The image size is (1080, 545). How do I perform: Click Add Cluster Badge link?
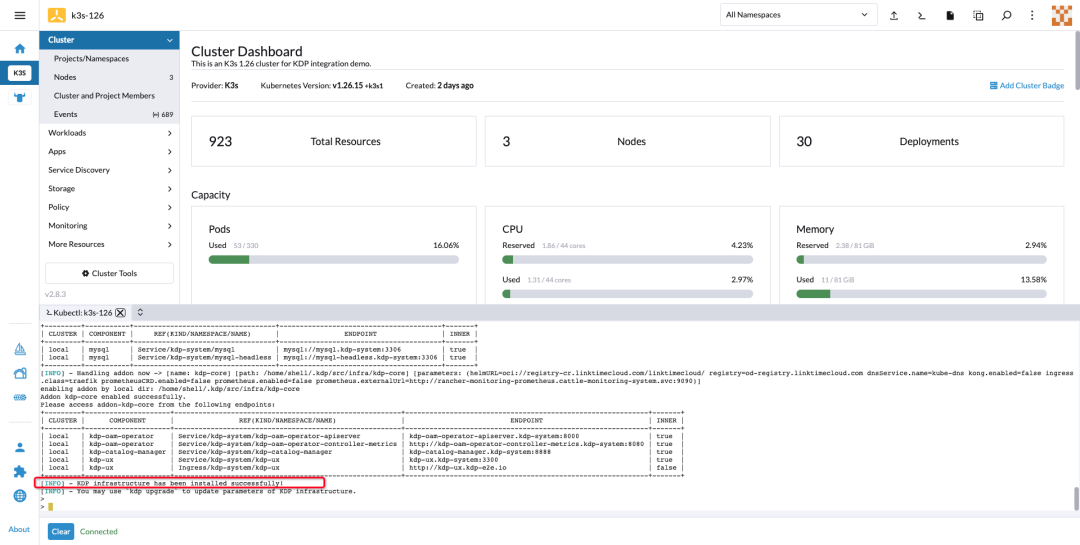(x=1026, y=85)
